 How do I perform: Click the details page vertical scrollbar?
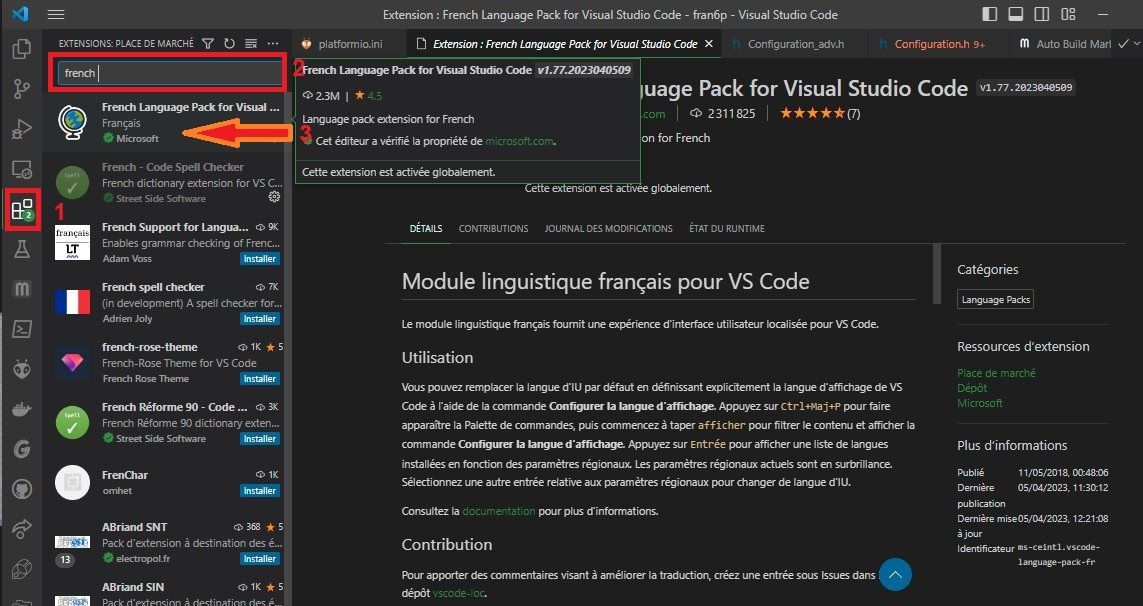937,273
